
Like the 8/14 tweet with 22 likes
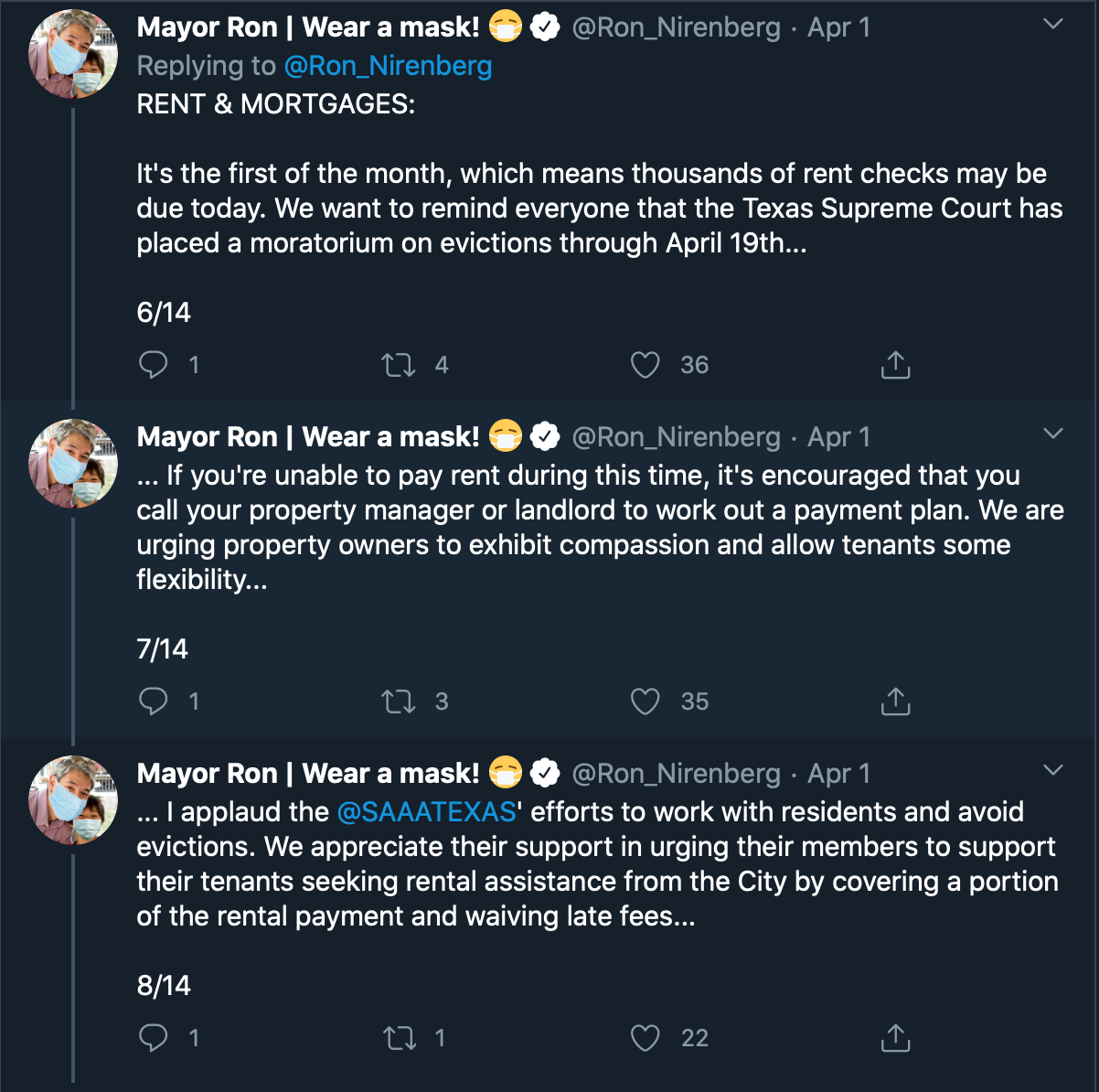click(x=646, y=1038)
